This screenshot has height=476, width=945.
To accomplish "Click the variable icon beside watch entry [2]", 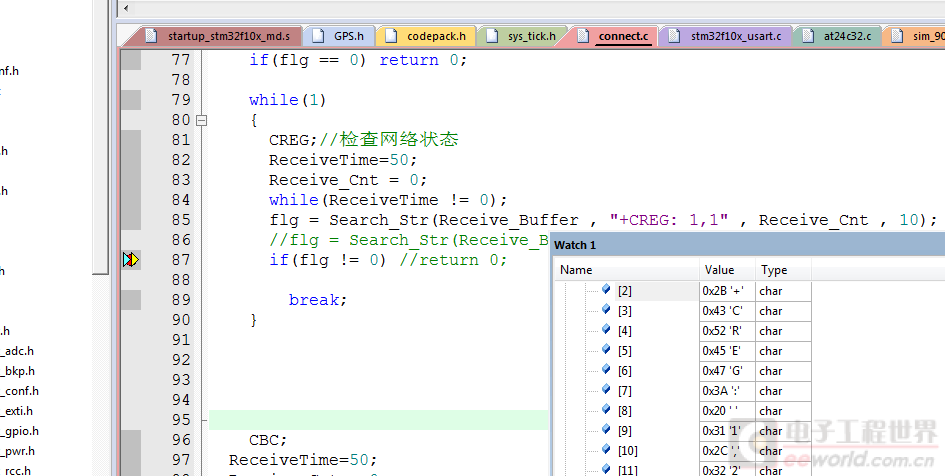I will (606, 290).
